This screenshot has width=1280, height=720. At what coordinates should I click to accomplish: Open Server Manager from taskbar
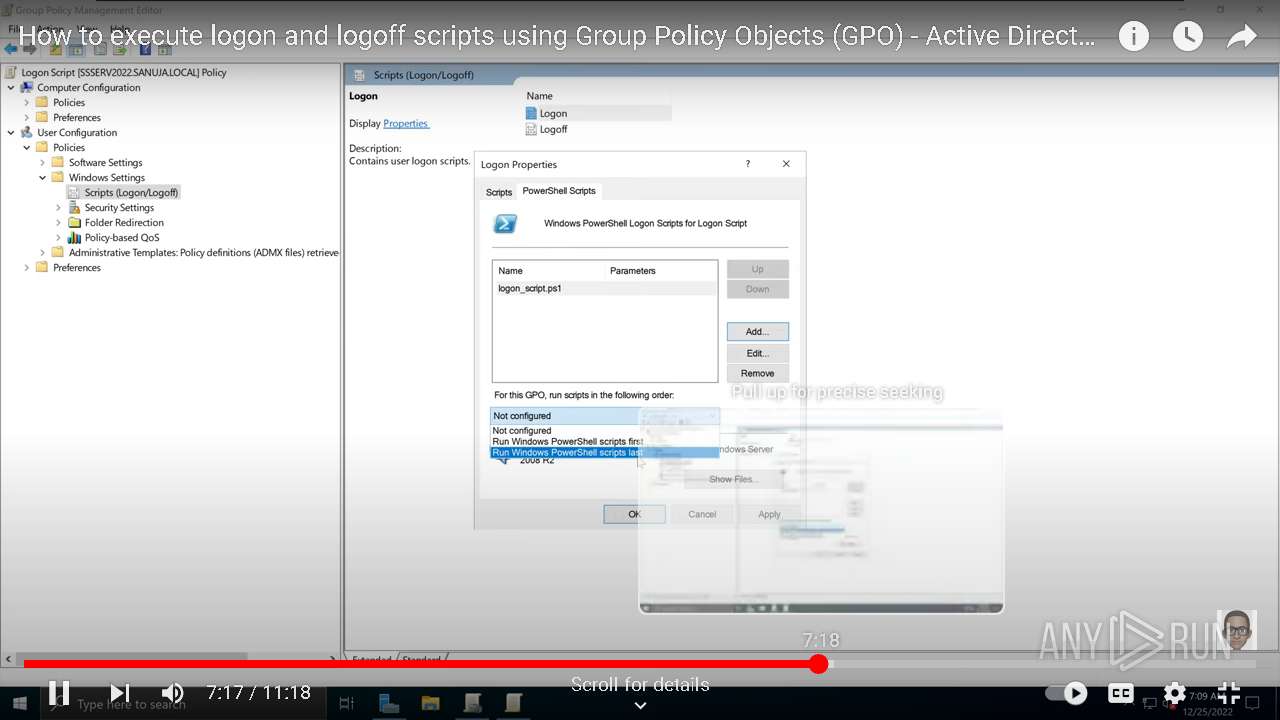click(x=389, y=704)
